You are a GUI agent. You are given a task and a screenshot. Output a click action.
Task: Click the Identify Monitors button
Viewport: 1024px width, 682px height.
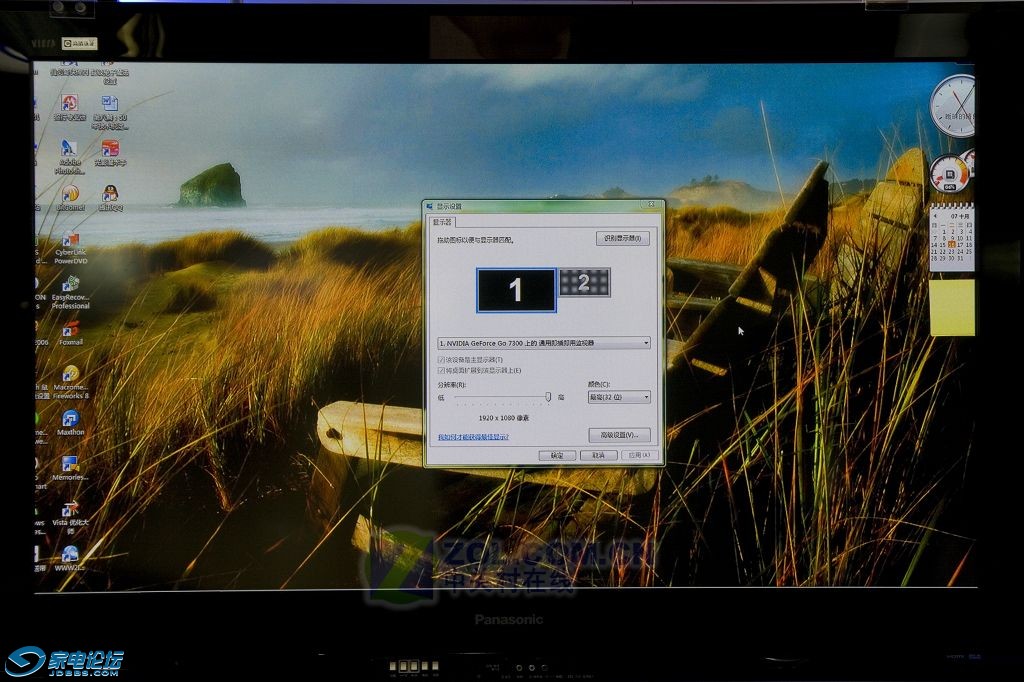(623, 239)
